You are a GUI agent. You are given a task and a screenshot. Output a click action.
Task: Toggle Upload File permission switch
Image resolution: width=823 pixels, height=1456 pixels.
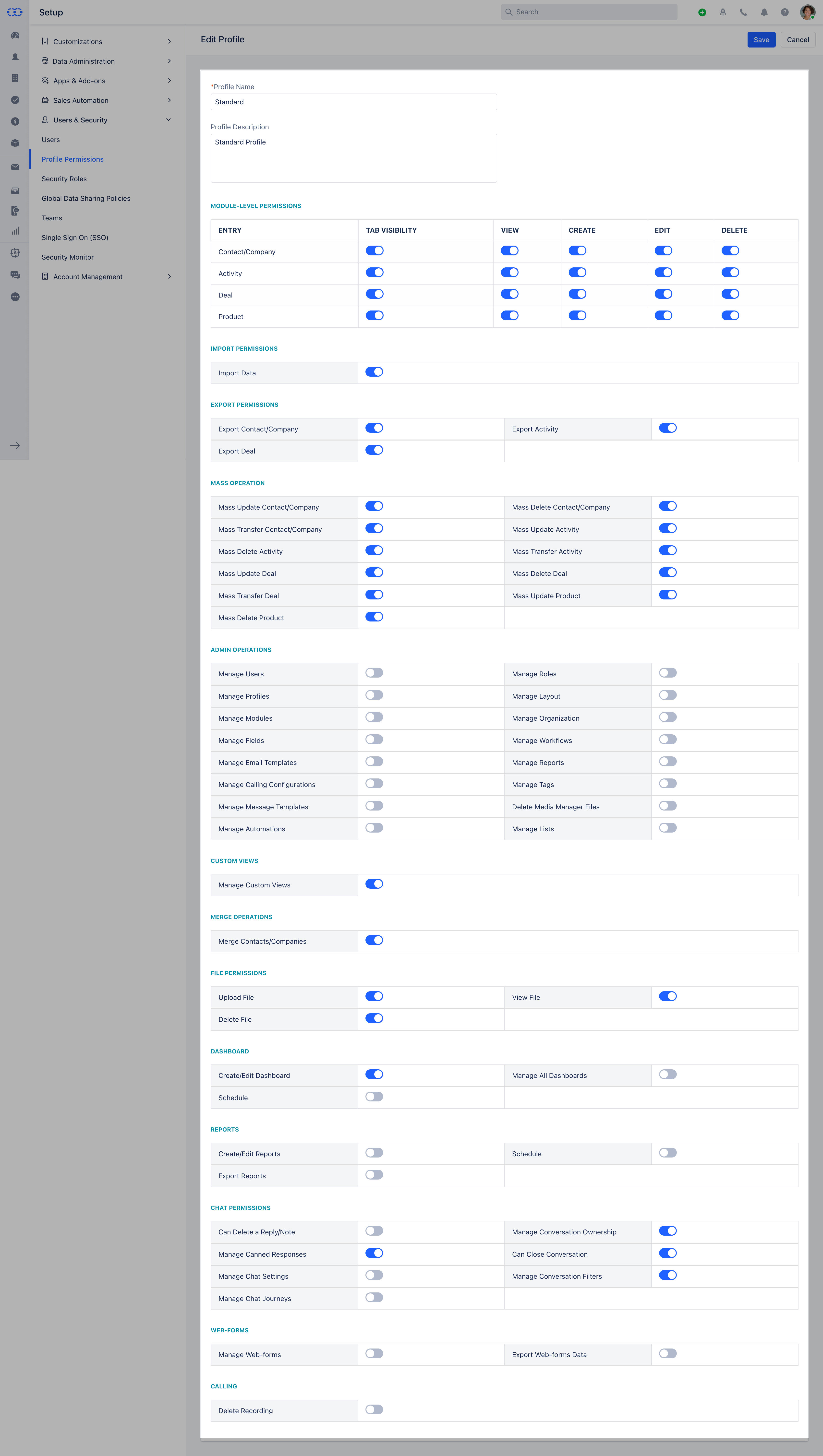pos(374,996)
